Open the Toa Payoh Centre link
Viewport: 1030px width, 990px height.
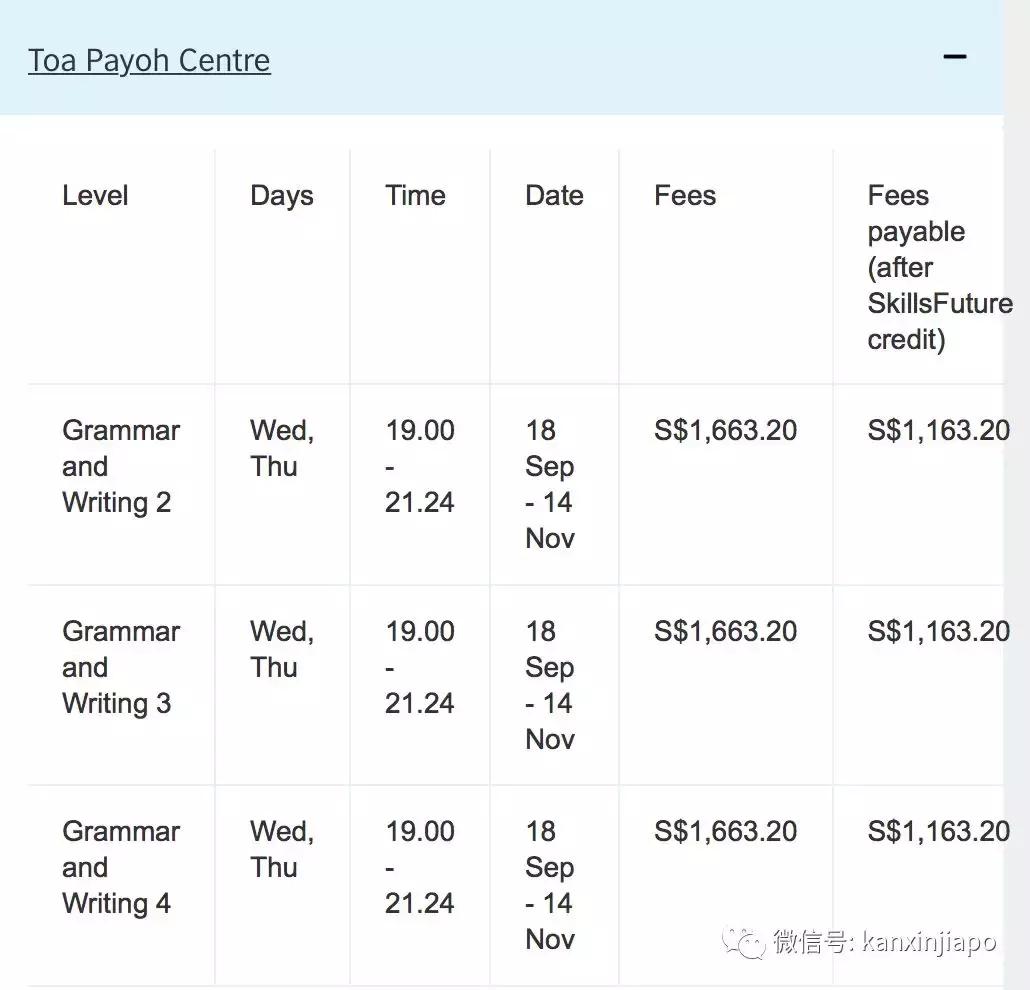[149, 60]
